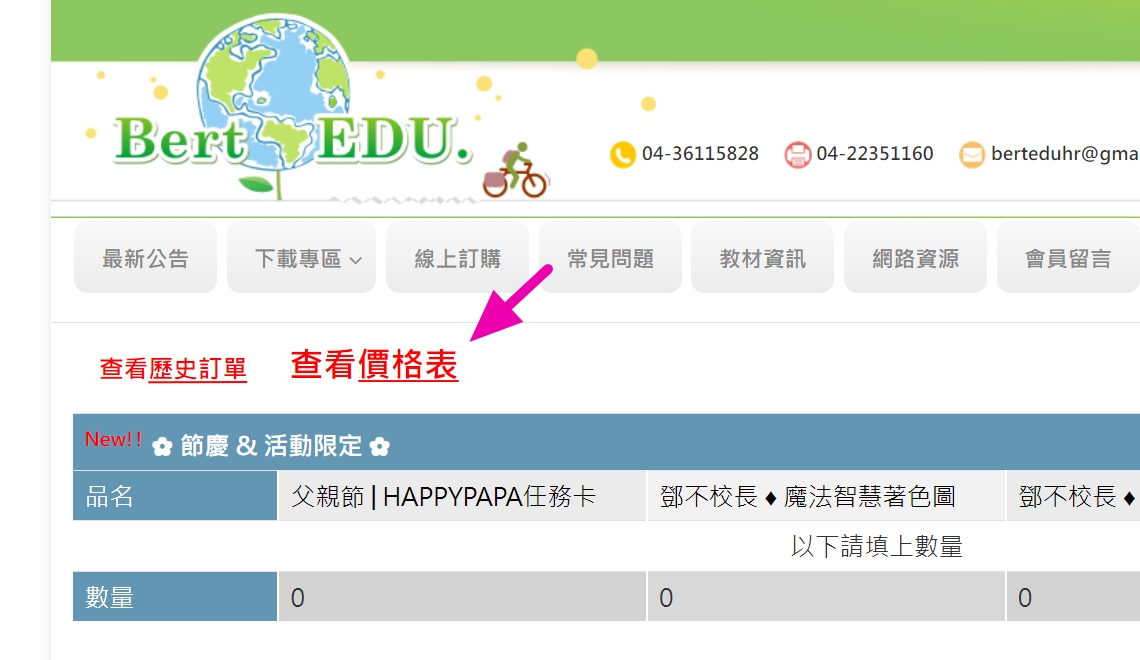Click phone number 04-36115828
This screenshot has width=1140, height=660.
pyautogui.click(x=700, y=154)
